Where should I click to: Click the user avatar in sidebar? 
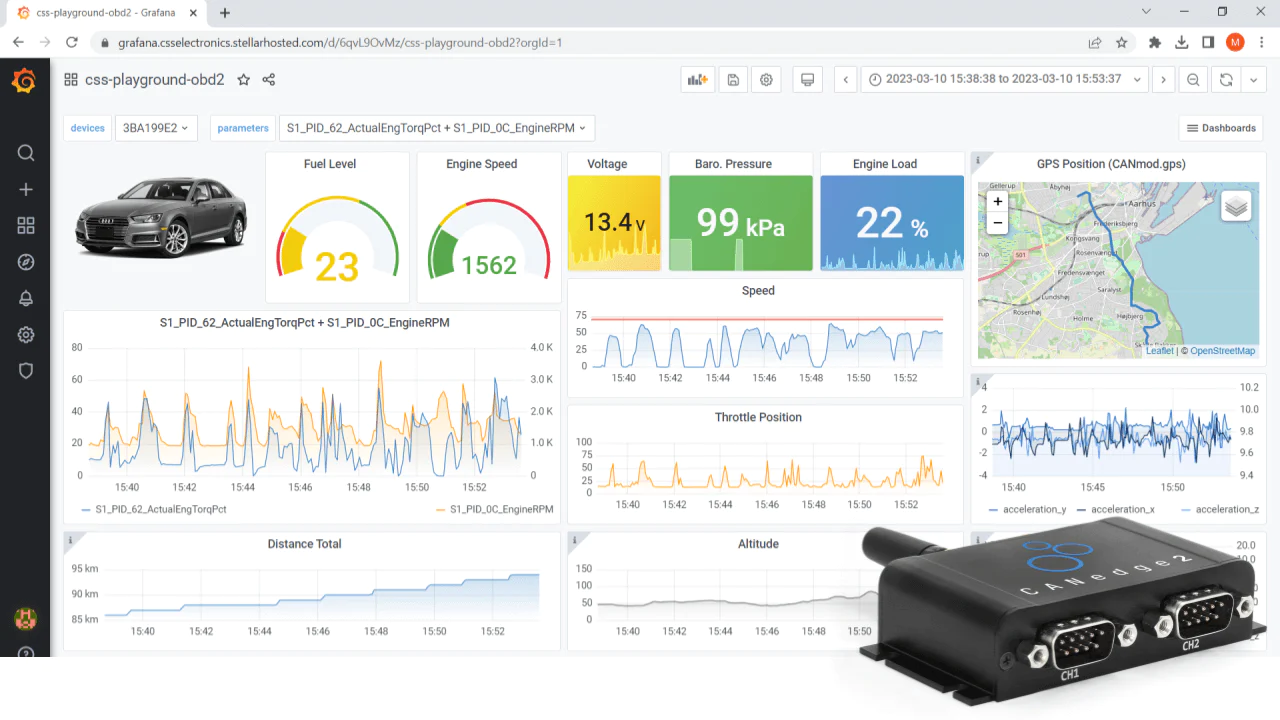25,618
